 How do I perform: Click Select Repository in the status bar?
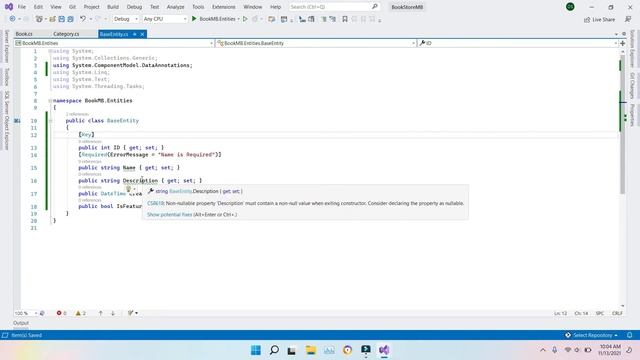pos(593,335)
